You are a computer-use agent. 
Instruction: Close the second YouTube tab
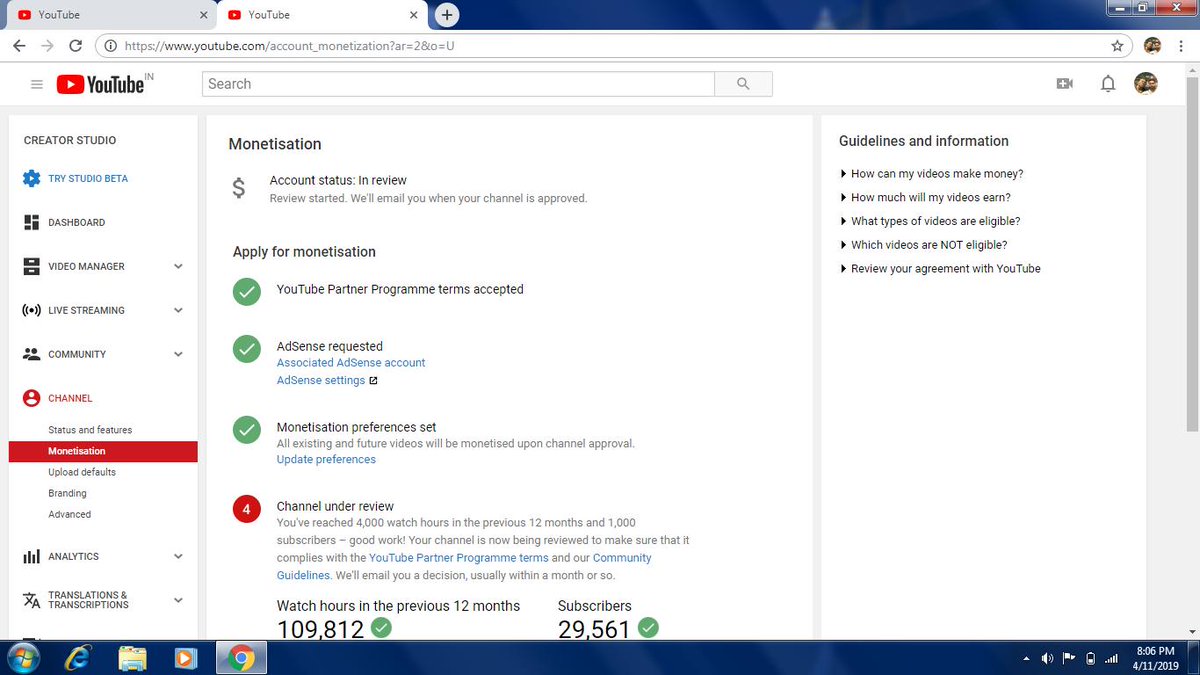point(414,15)
